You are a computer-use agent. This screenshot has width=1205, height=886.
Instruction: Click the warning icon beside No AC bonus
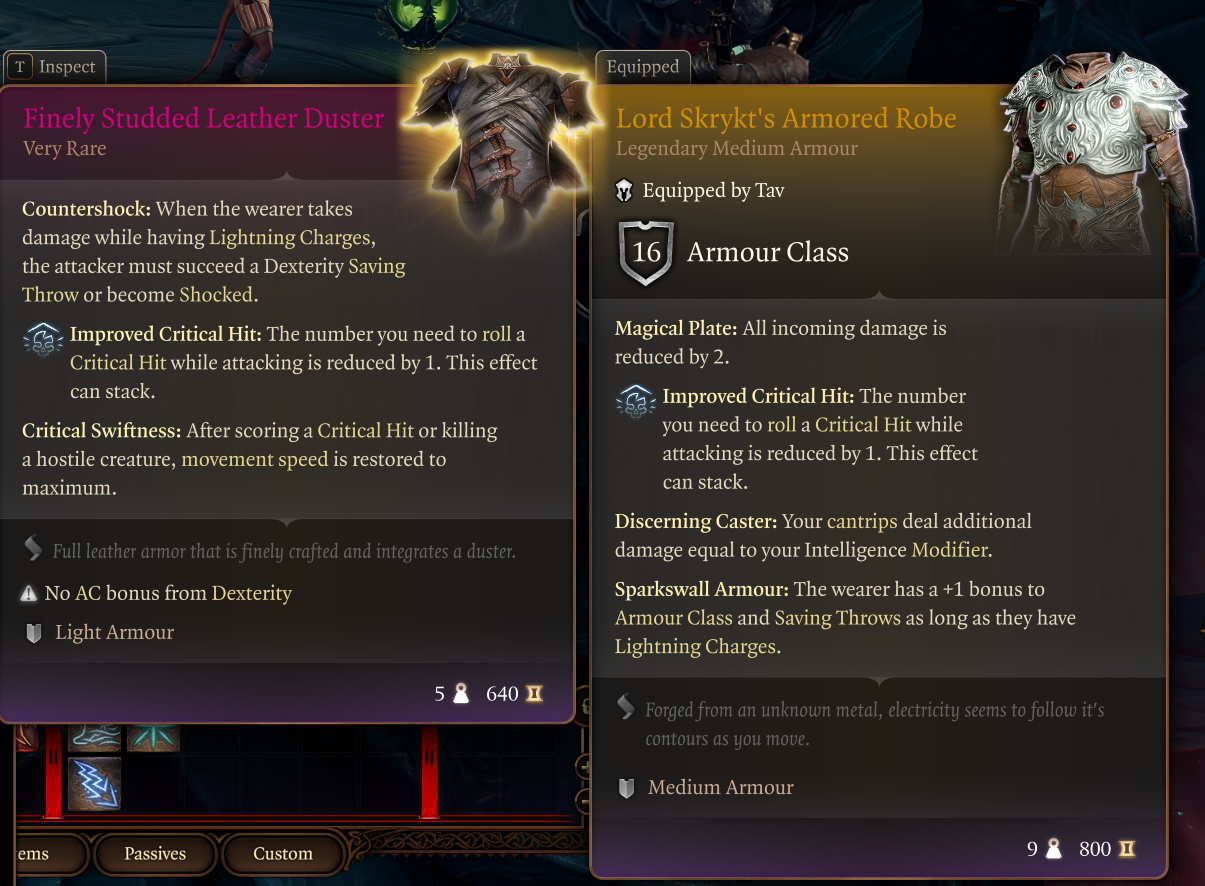click(29, 594)
